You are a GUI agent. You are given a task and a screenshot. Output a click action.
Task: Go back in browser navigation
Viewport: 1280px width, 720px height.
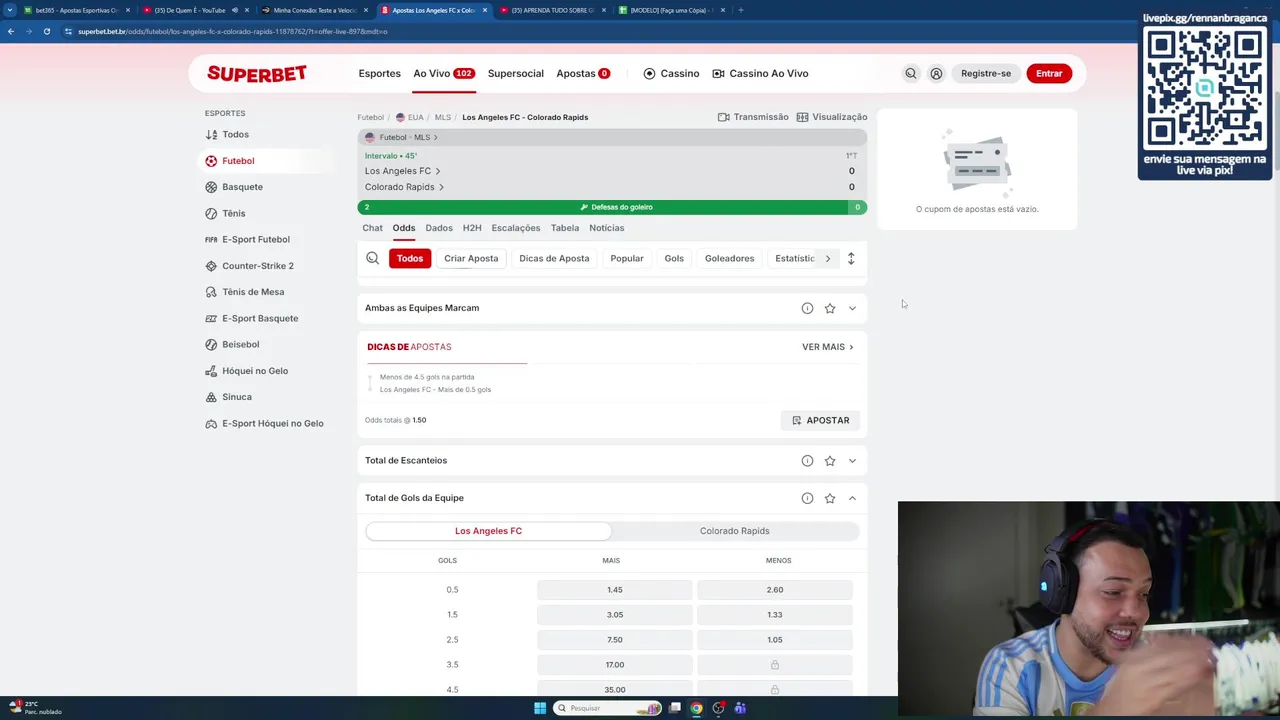click(x=10, y=31)
